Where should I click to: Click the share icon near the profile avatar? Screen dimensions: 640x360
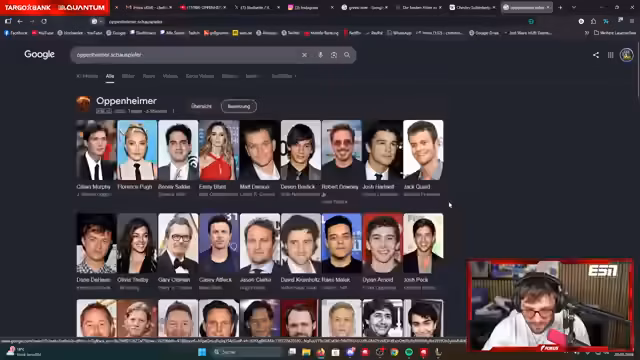pyautogui.click(x=596, y=55)
